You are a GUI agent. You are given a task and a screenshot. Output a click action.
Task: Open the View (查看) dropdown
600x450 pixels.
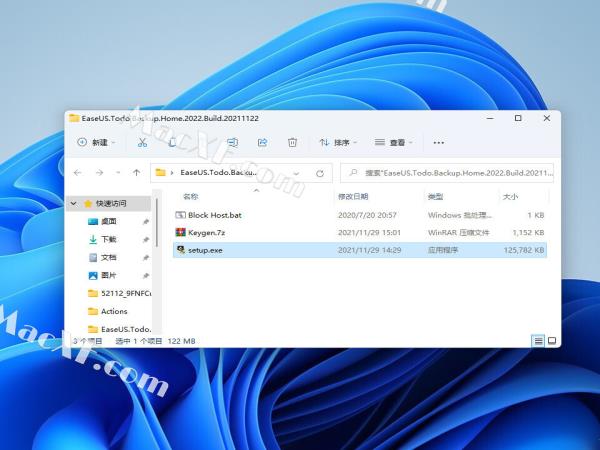(x=394, y=142)
